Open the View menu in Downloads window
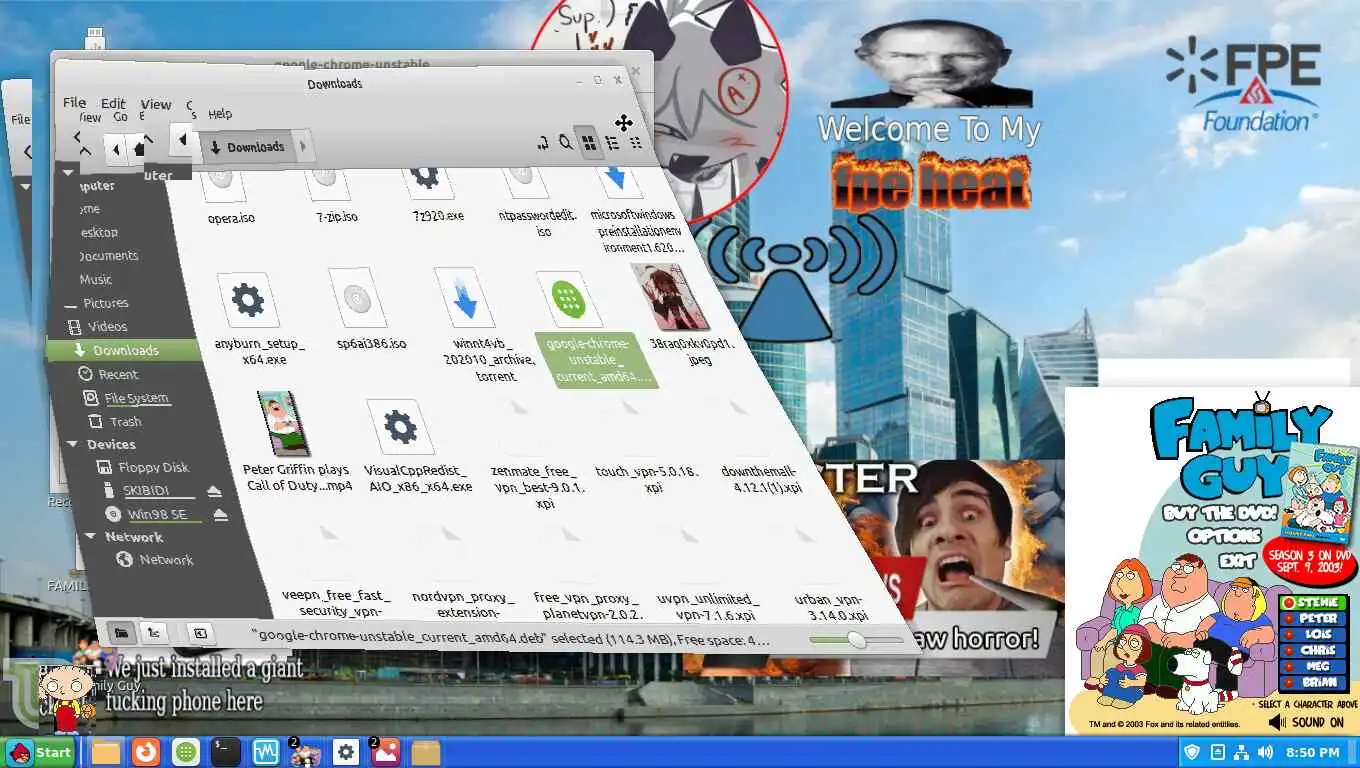This screenshot has height=768, width=1360. coord(156,104)
